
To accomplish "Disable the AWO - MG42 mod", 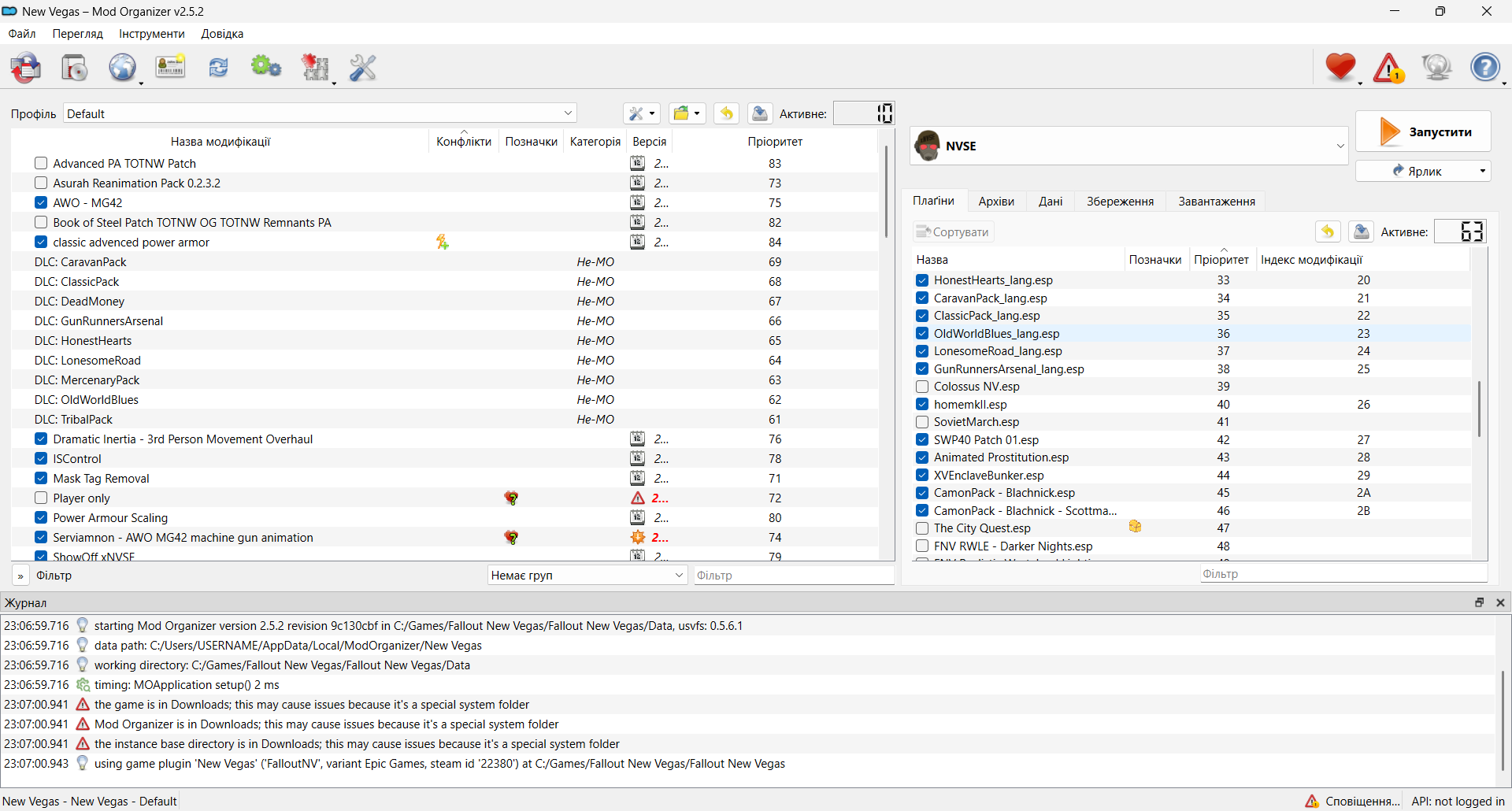I will (41, 202).
